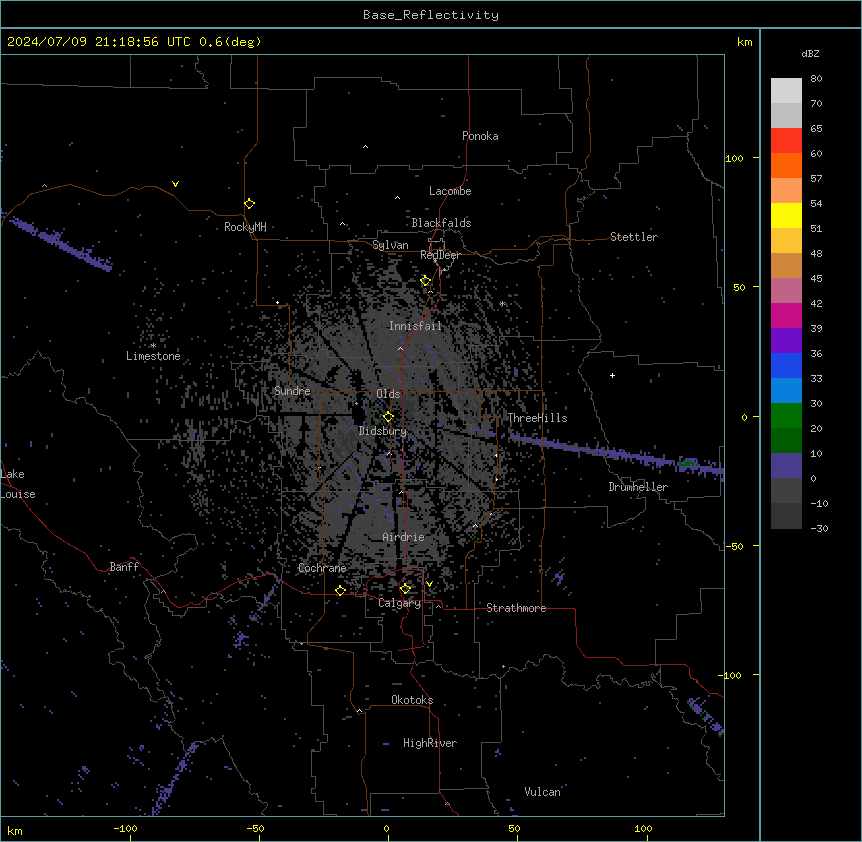Viewport: 862px width, 842px height.
Task: Click the Innisfail label
Action: point(415,326)
